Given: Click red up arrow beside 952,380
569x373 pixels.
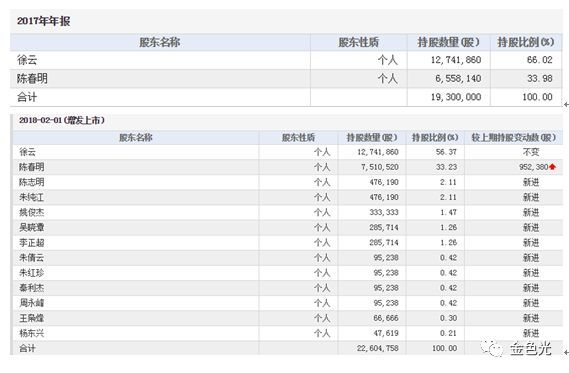Looking at the screenshot, I should (552, 167).
